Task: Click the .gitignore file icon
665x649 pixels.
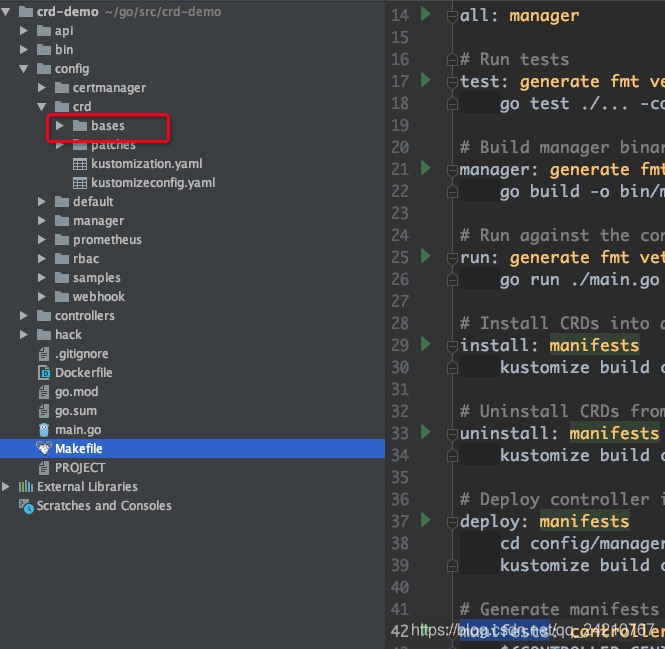Action: coord(44,354)
